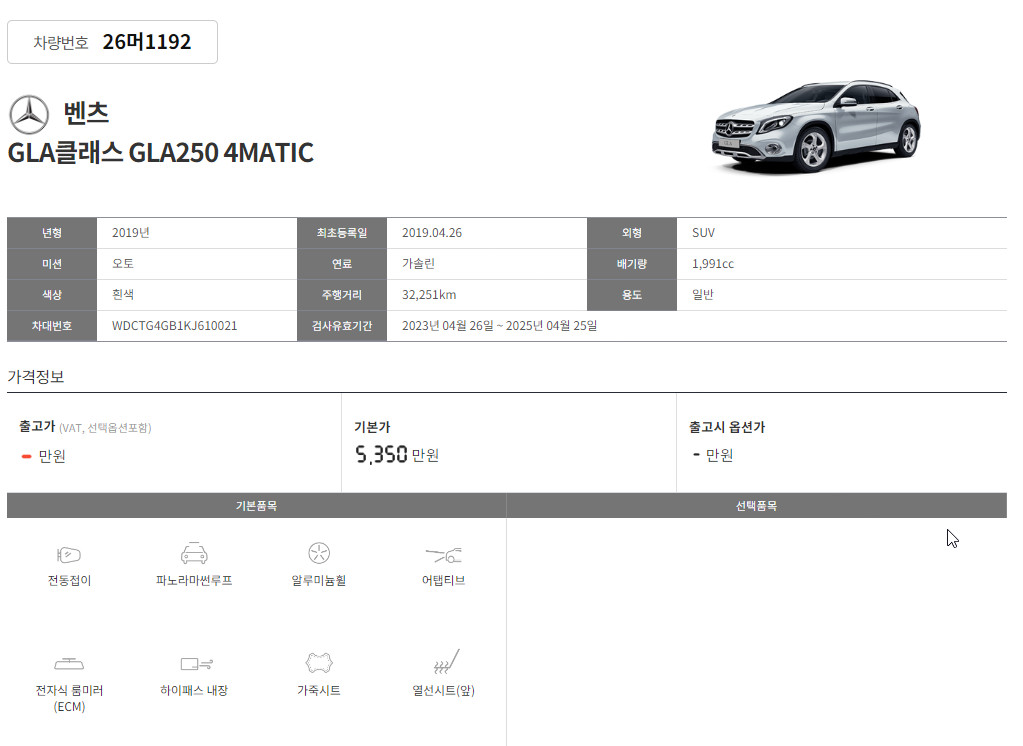The height and width of the screenshot is (746, 1023).
Task: Click the fuel value 가솔린
Action: click(x=418, y=264)
